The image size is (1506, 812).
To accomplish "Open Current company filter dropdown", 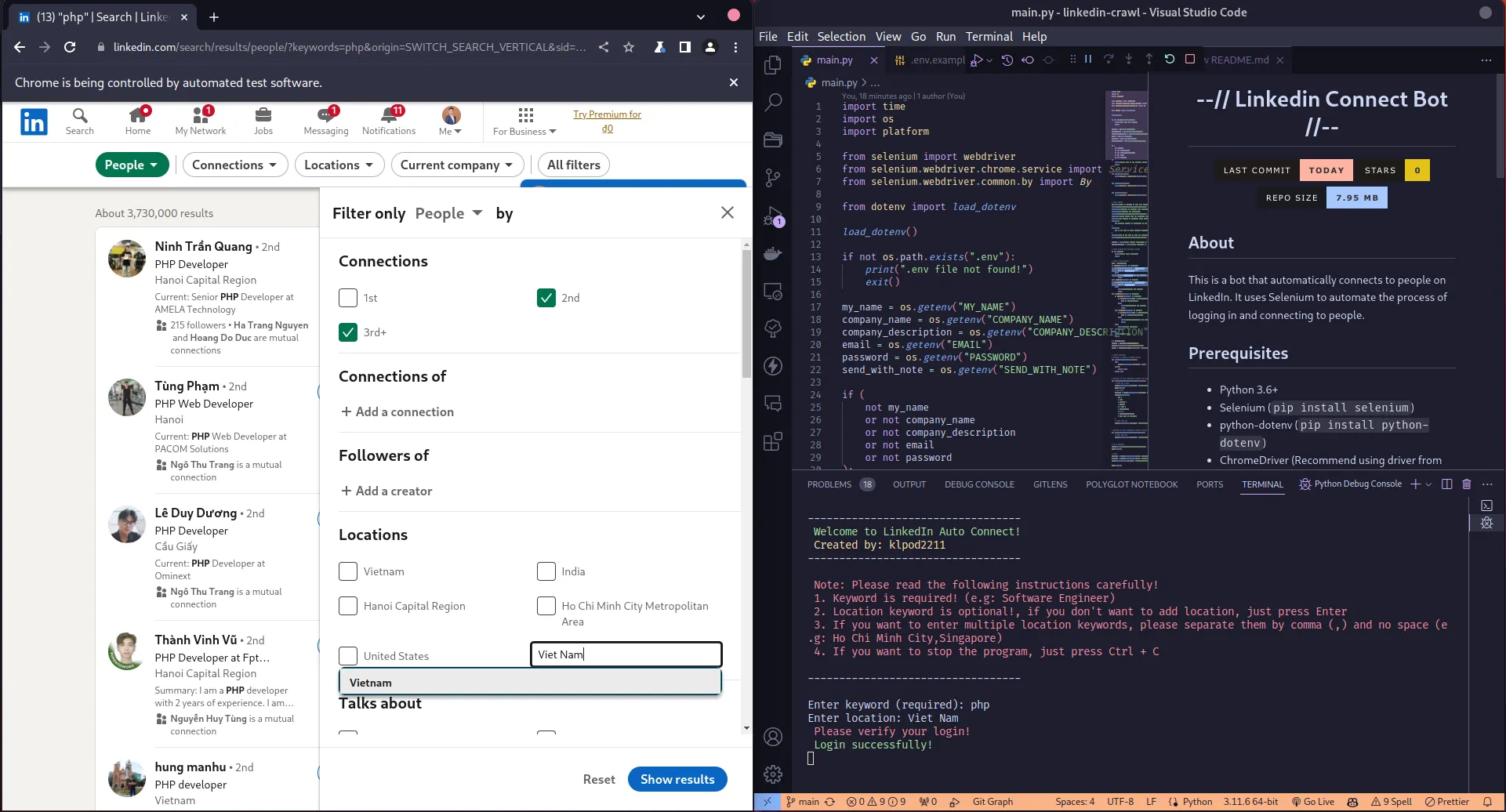I will (x=457, y=165).
